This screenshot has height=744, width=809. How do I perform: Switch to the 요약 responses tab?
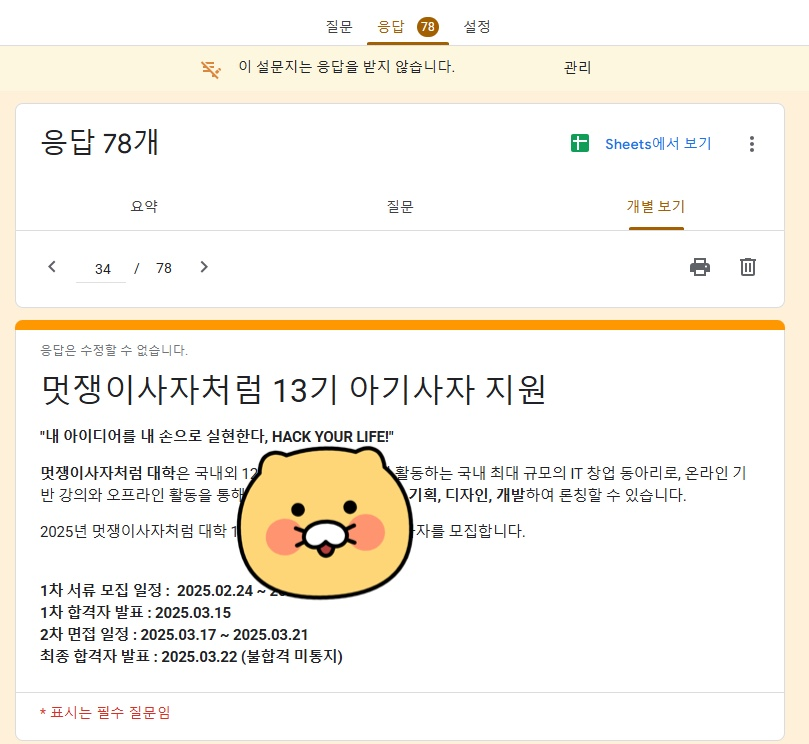144,206
